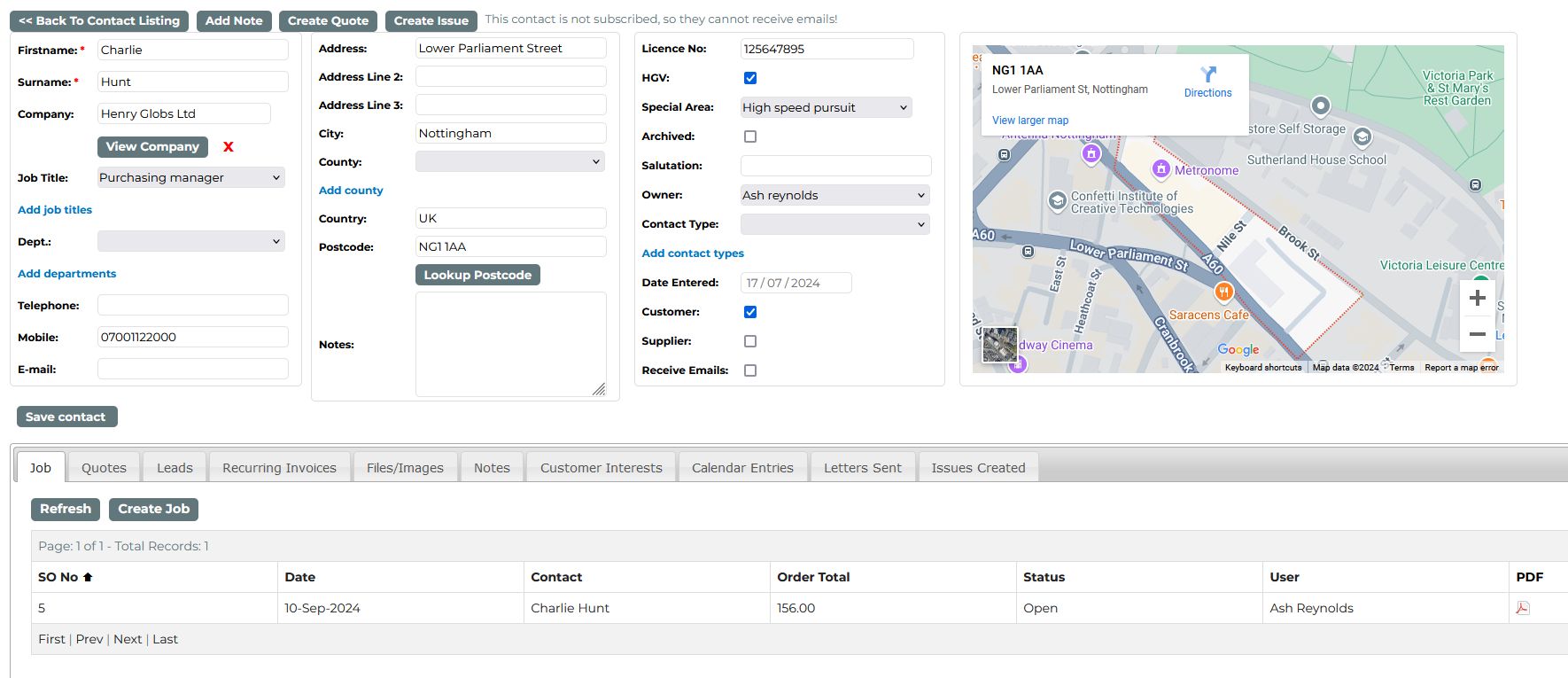
Task: Click the Prev pagination link
Action: [89, 639]
